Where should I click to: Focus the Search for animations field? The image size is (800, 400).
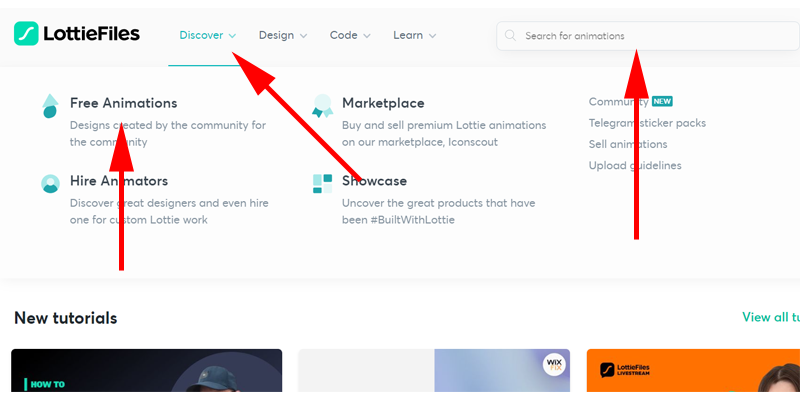click(x=648, y=36)
